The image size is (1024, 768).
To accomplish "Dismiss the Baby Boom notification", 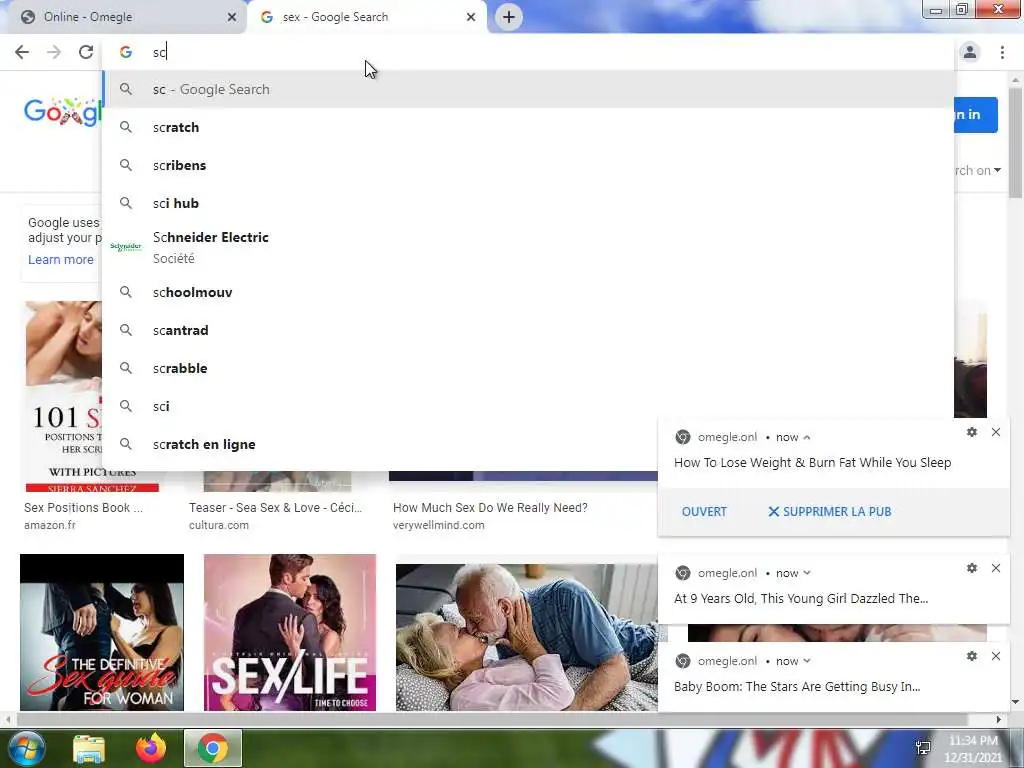I will (995, 656).
